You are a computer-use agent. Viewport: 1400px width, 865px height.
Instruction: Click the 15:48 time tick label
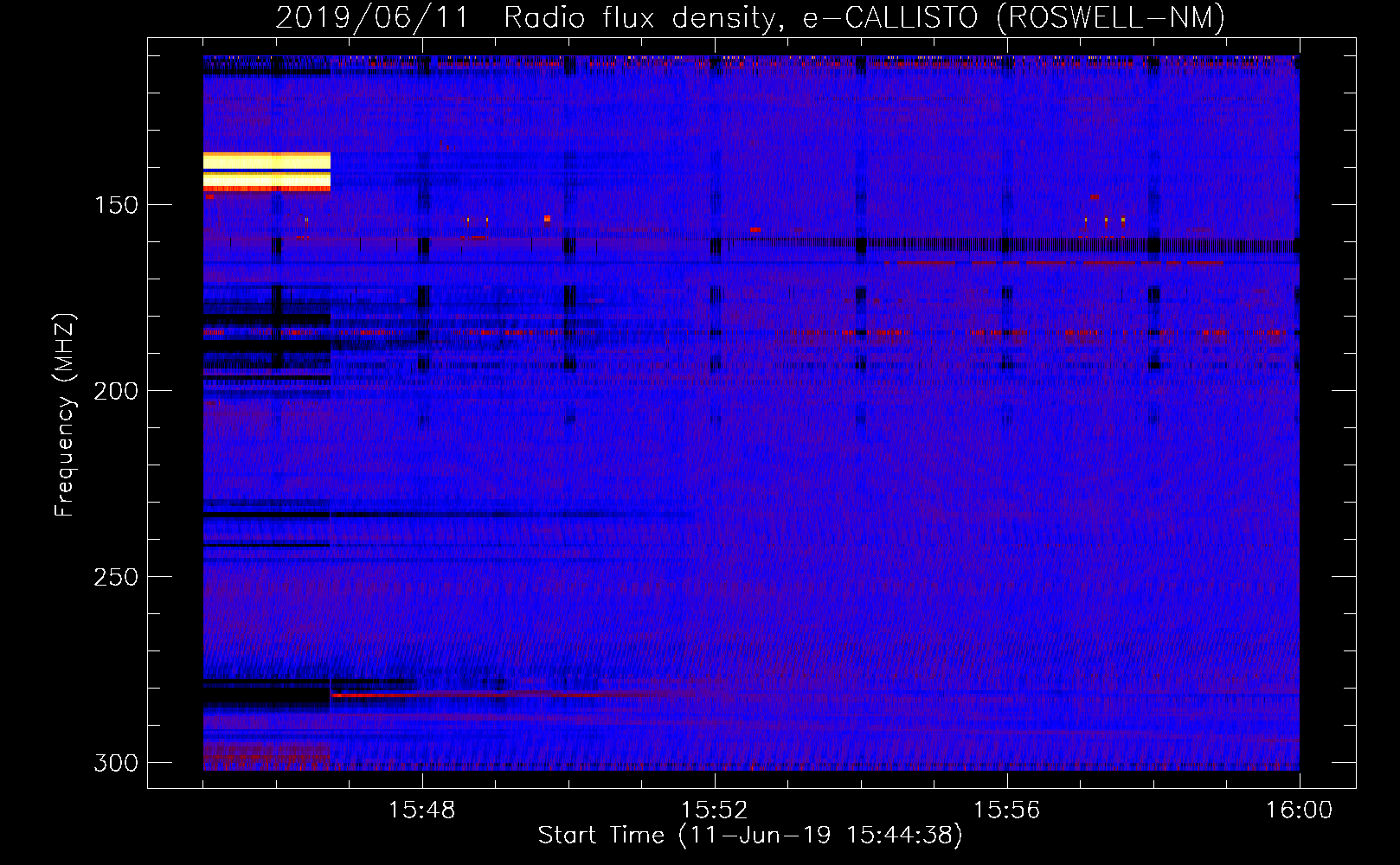[x=422, y=811]
